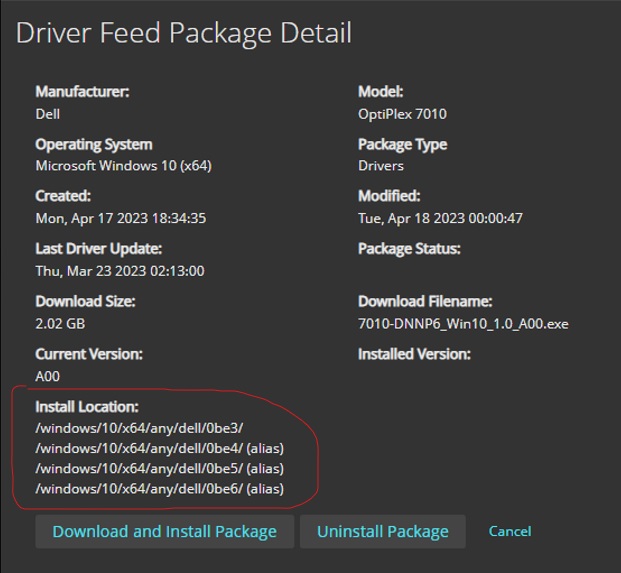621x573 pixels.
Task: Click the Modified label
Action: point(389,196)
